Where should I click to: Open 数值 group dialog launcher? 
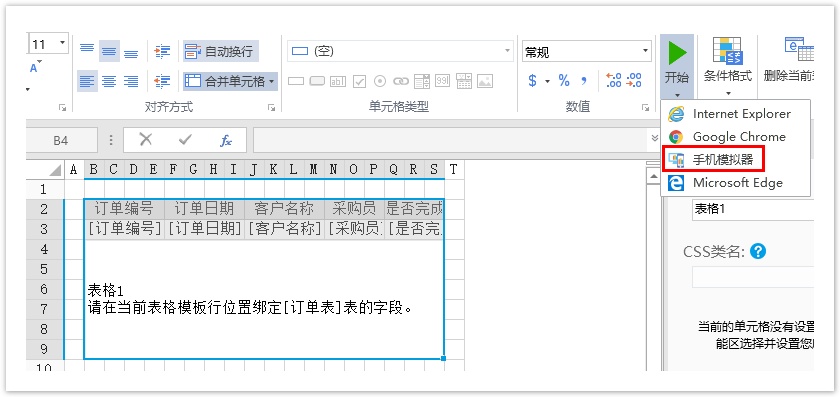coord(645,108)
